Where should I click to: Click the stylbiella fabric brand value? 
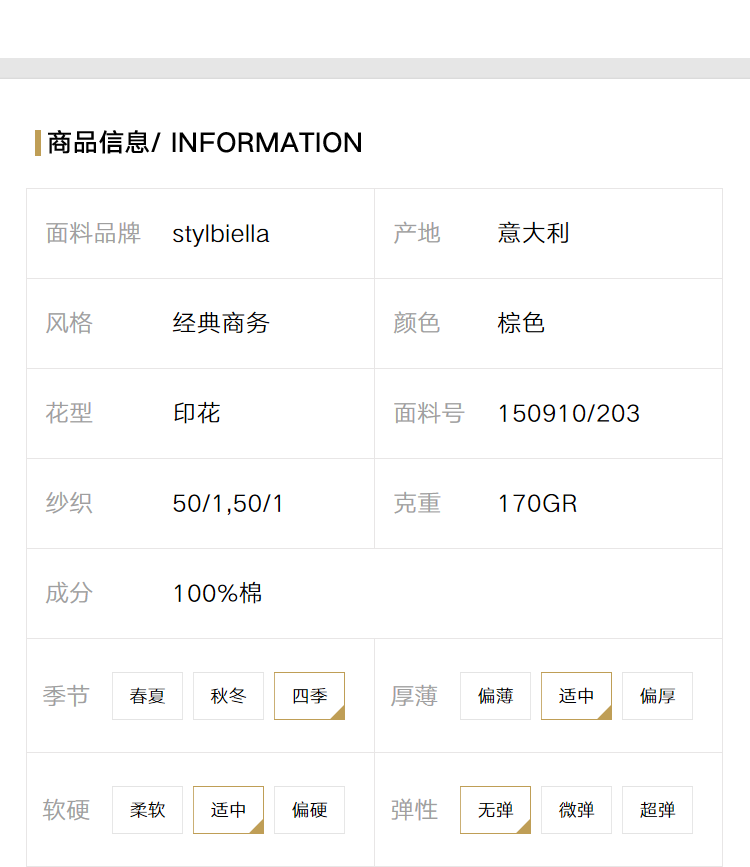tap(221, 234)
